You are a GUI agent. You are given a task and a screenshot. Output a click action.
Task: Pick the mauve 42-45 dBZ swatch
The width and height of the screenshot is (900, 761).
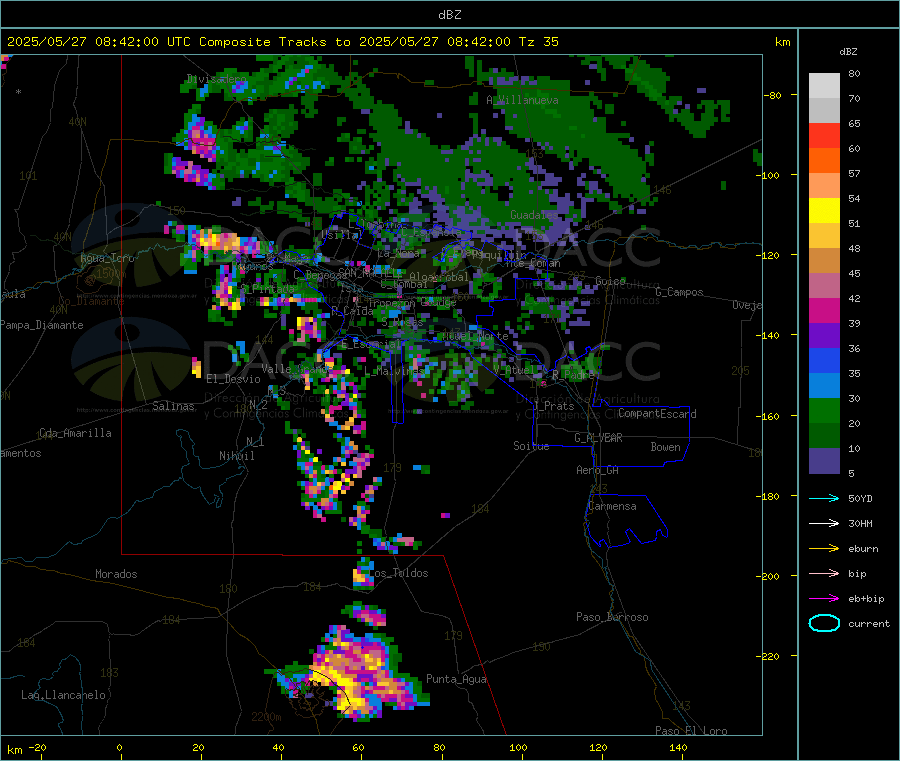(824, 286)
